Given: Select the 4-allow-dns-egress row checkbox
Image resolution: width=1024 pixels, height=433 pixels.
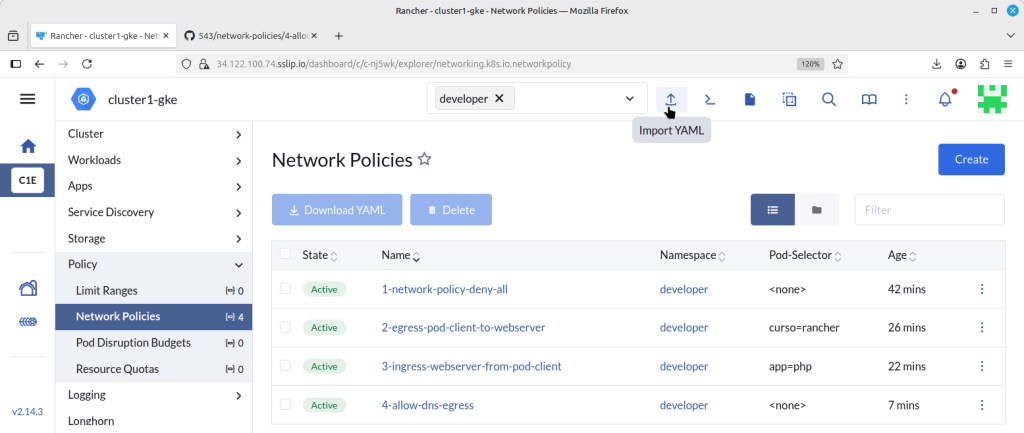Looking at the screenshot, I should click(x=285, y=404).
